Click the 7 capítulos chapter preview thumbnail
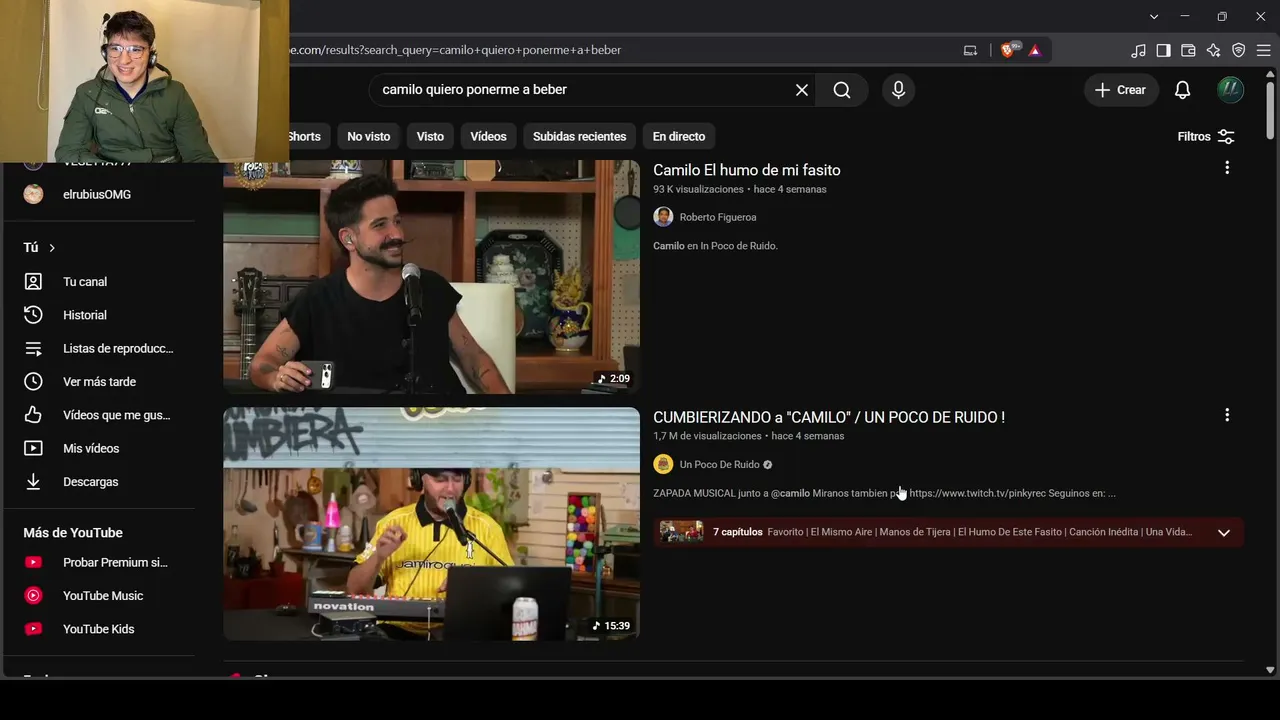This screenshot has height=720, width=1280. 681,532
